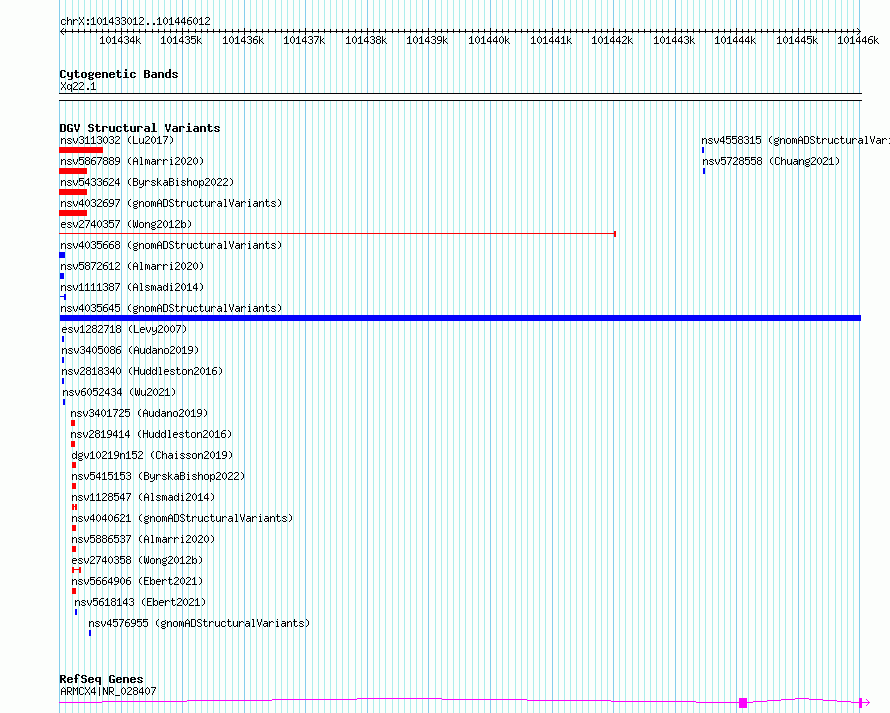Open variant nsv4032697 (gnomADStructuralVariants) label
Screen dimensions: 890x713
[171, 203]
